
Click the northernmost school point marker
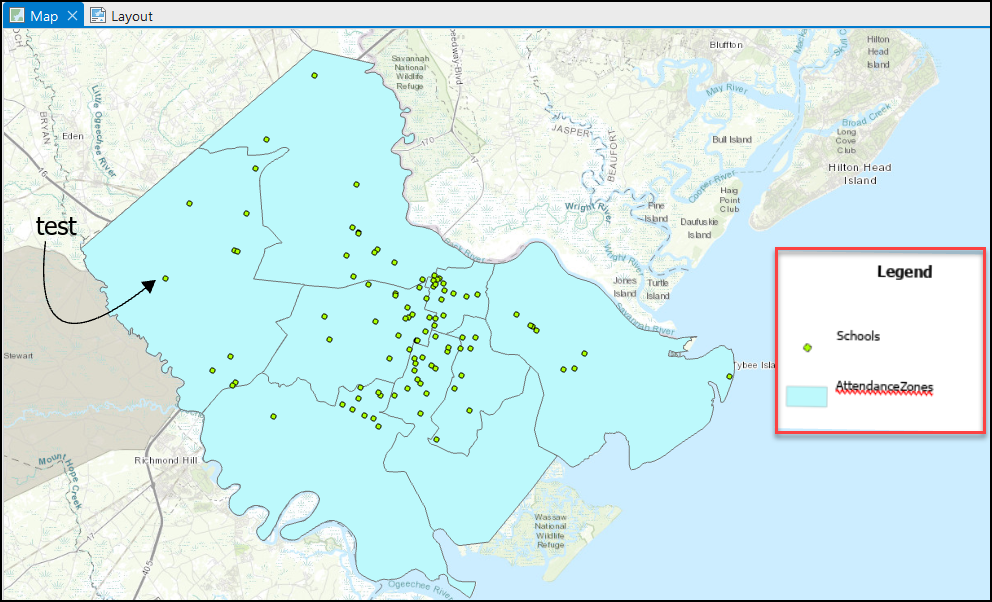(314, 75)
